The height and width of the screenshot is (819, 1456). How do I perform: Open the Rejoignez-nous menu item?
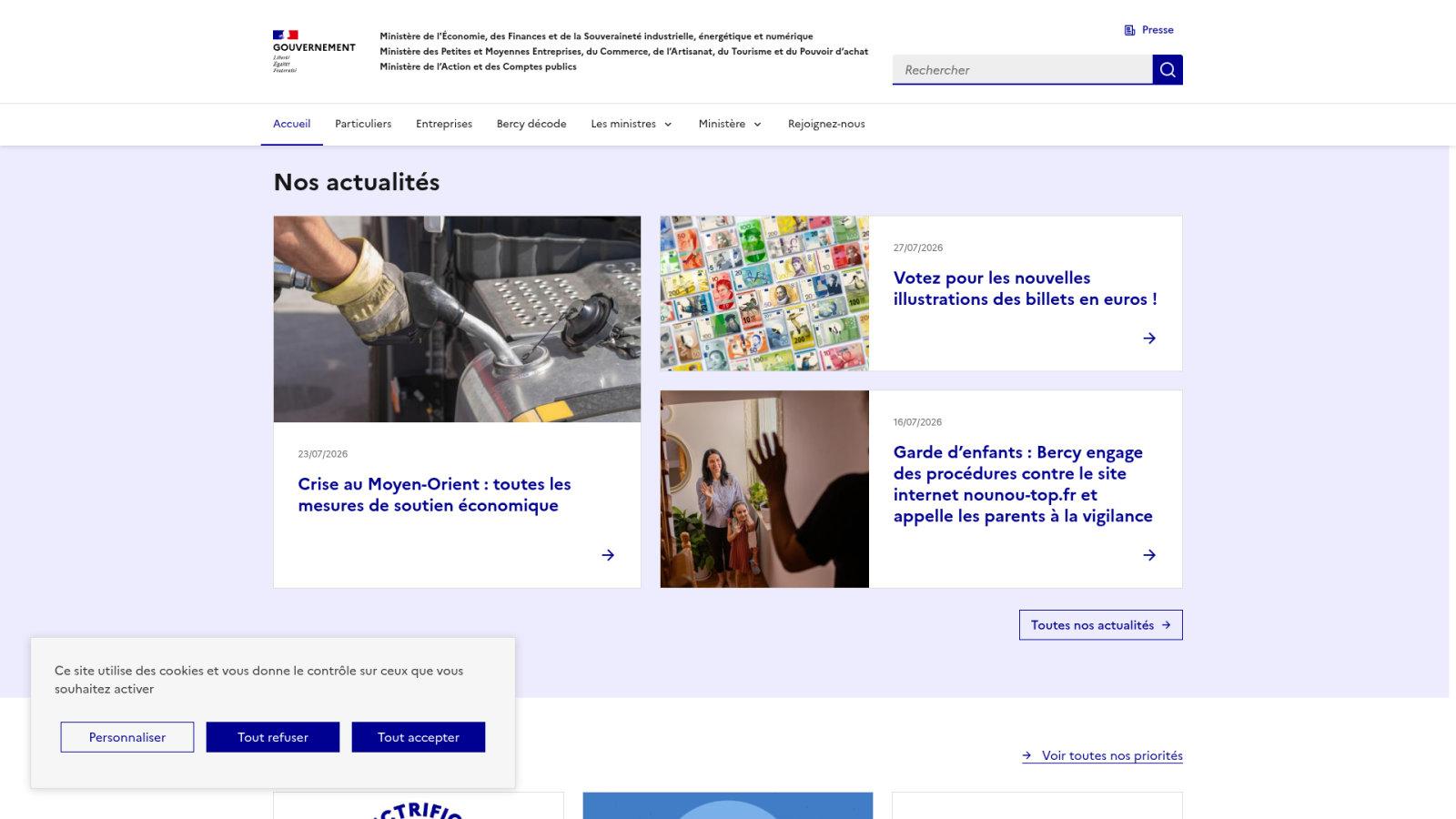(826, 124)
